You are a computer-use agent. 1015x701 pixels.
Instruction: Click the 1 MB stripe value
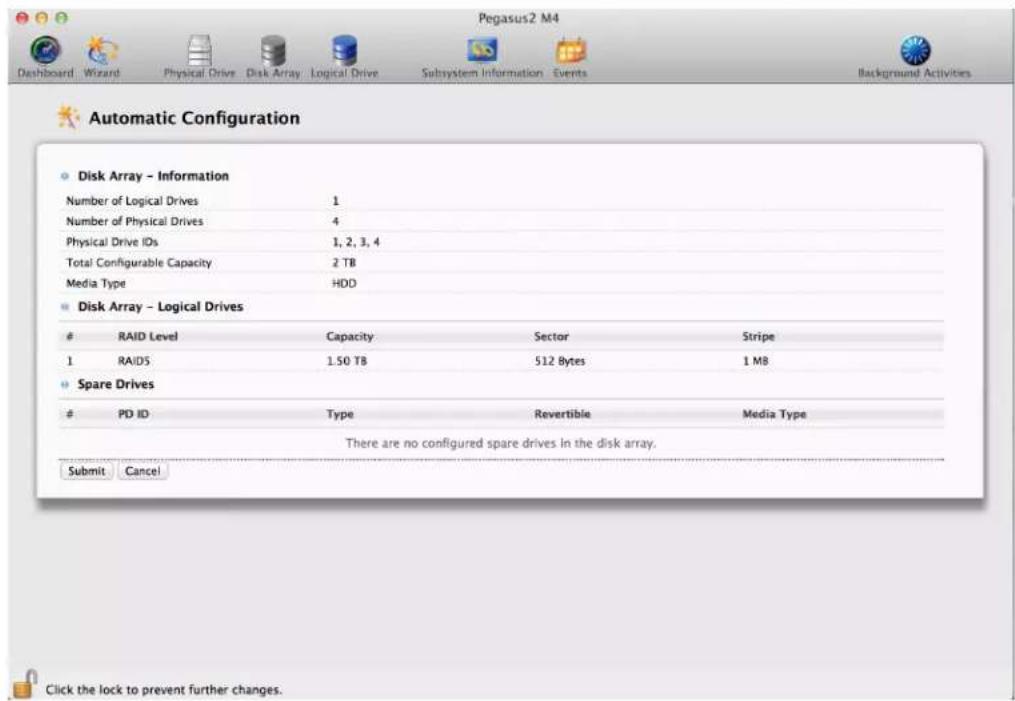[x=755, y=361]
